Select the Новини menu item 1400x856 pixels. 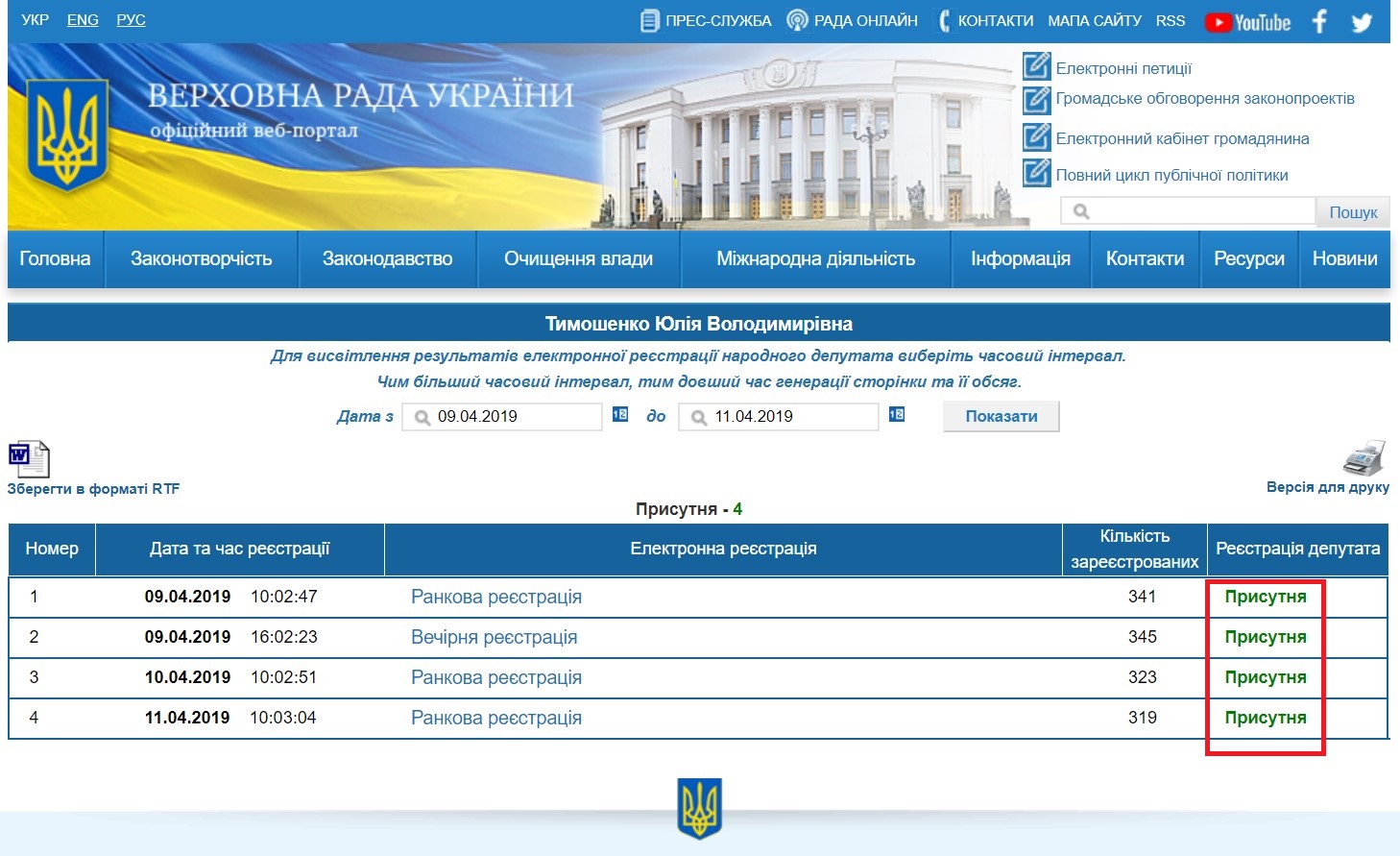click(x=1344, y=259)
